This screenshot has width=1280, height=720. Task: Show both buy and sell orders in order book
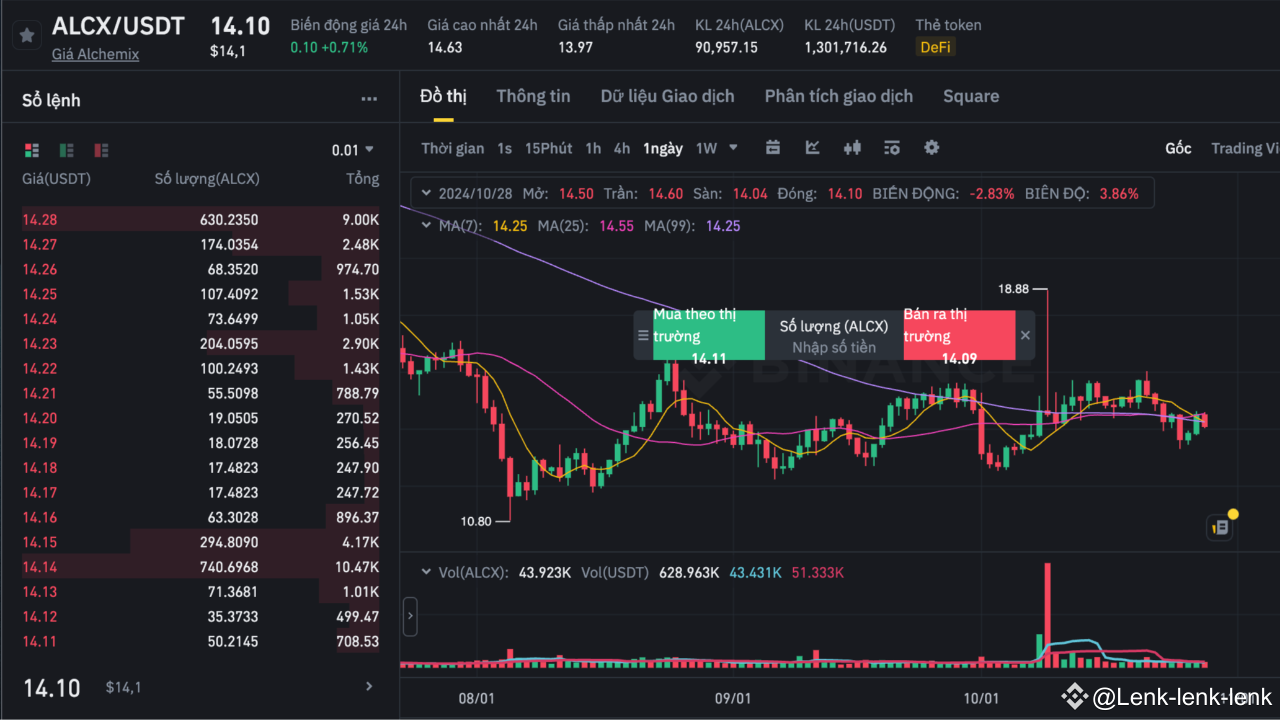click(31, 149)
